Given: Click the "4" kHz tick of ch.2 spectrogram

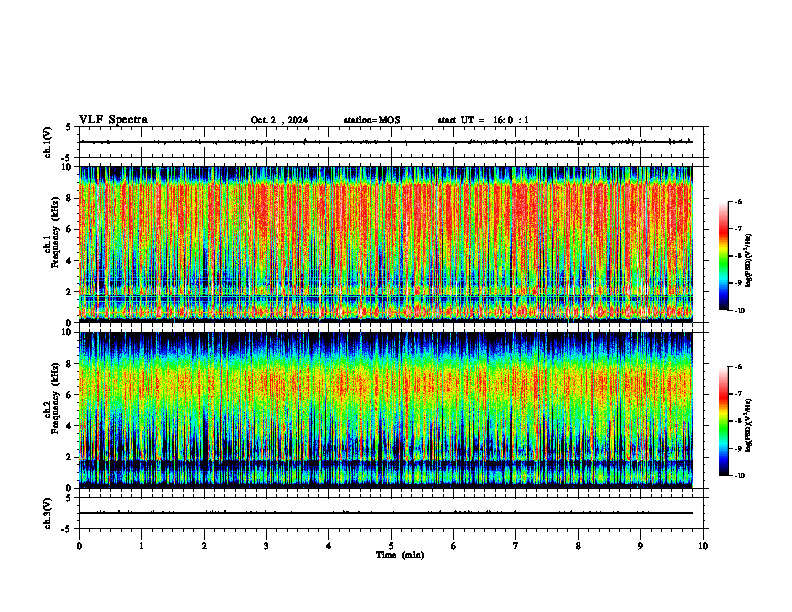Looking at the screenshot, I should 70,427.
